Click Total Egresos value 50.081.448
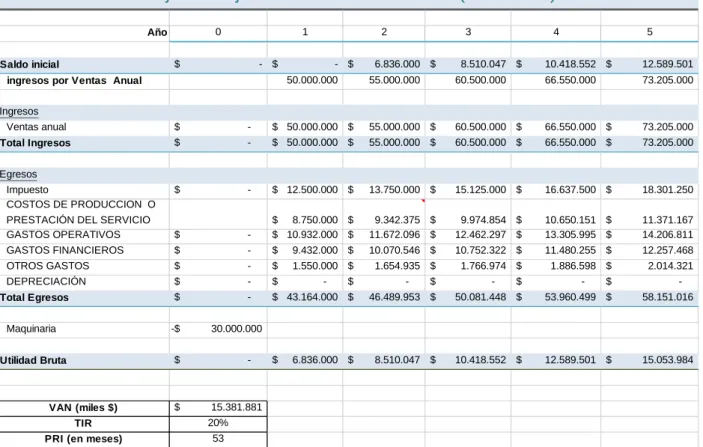This screenshot has height=447, width=703. (480, 297)
